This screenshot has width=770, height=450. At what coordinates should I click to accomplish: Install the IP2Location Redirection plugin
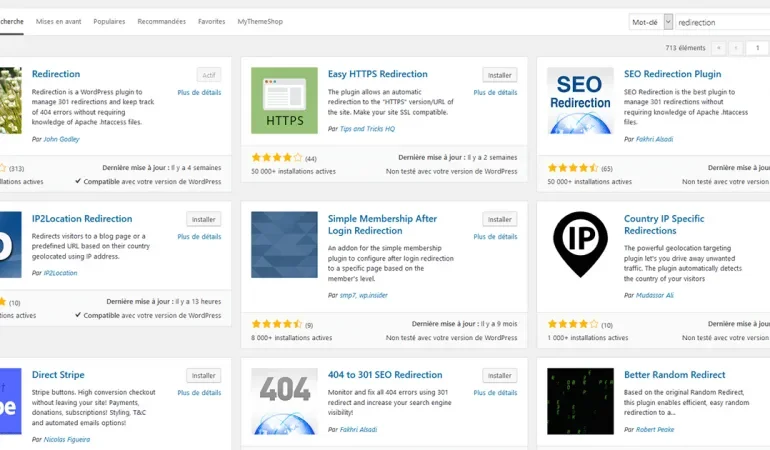pyautogui.click(x=203, y=220)
